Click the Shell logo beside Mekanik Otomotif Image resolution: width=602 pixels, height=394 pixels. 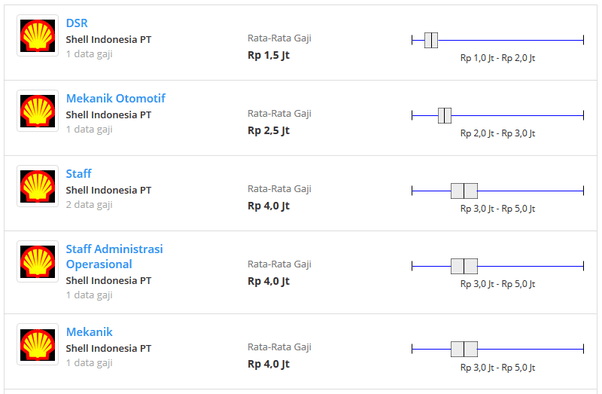point(38,111)
